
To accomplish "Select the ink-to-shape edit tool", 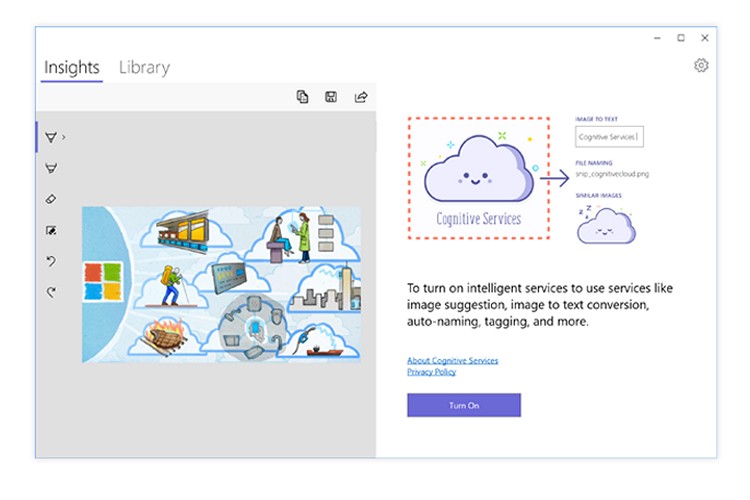I will pos(51,231).
